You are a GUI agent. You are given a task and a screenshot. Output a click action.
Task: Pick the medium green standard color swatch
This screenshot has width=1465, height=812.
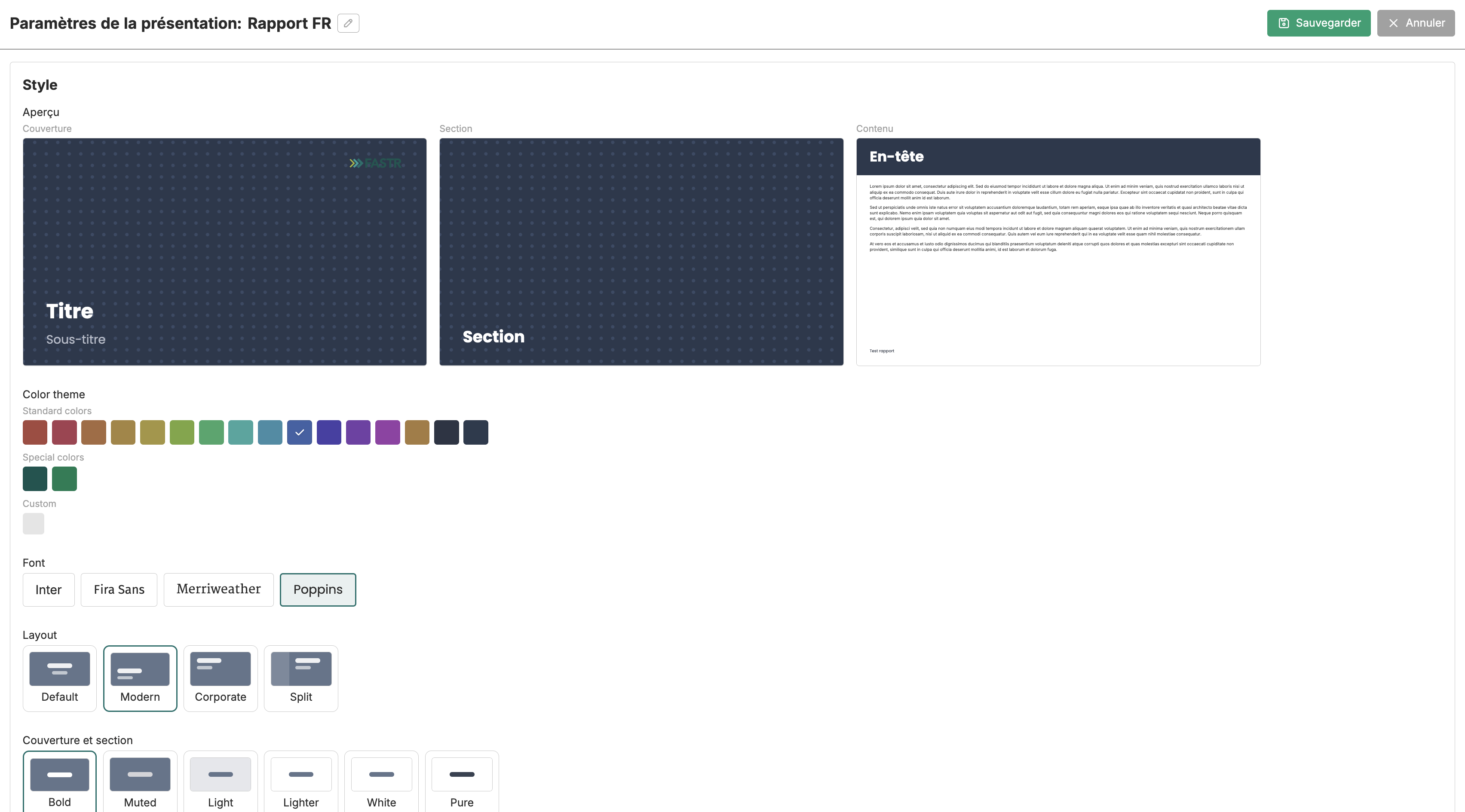click(x=211, y=433)
